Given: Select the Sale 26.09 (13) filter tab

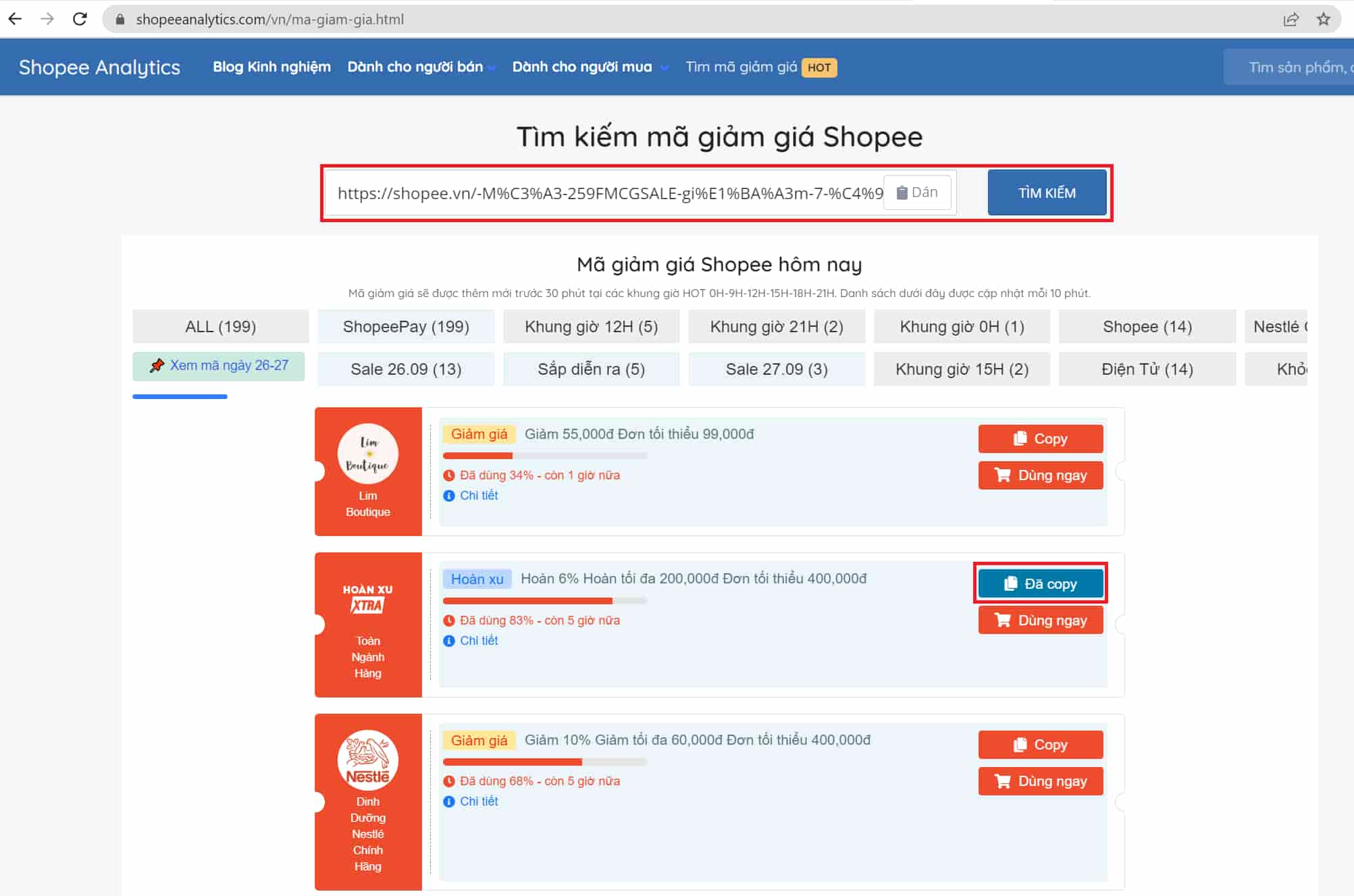Looking at the screenshot, I should [406, 369].
